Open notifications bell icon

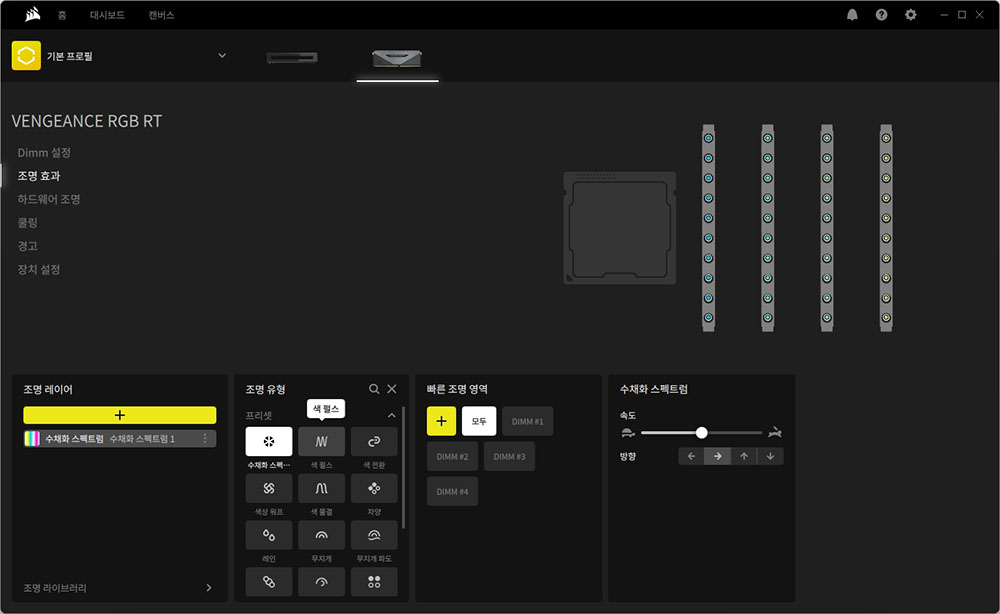tap(852, 15)
